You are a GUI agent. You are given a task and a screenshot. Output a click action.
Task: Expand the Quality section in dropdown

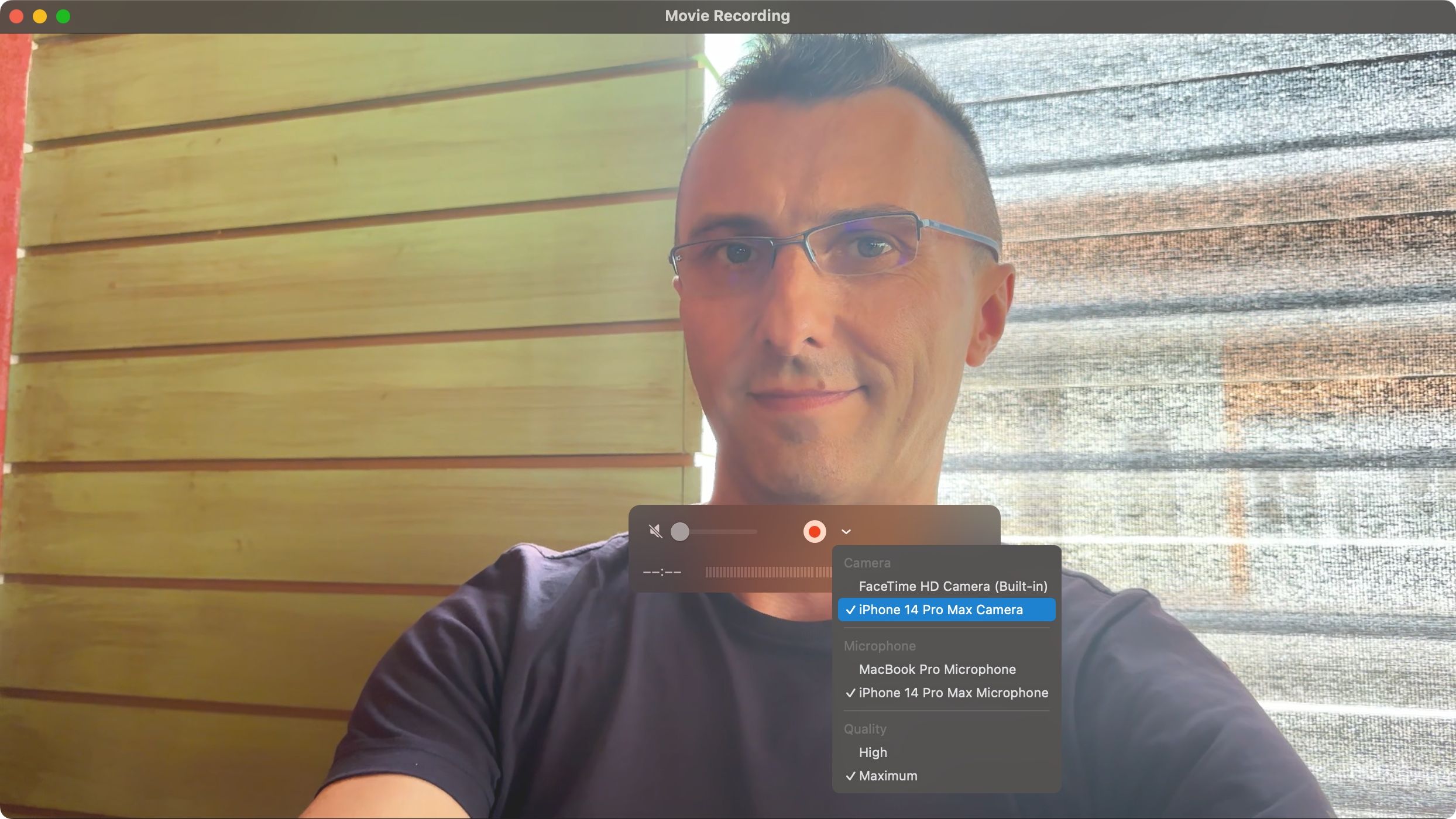[863, 729]
